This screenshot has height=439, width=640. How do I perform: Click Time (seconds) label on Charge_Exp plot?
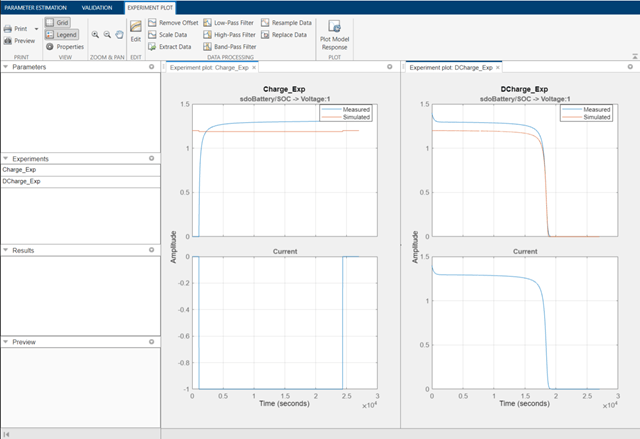(x=284, y=404)
